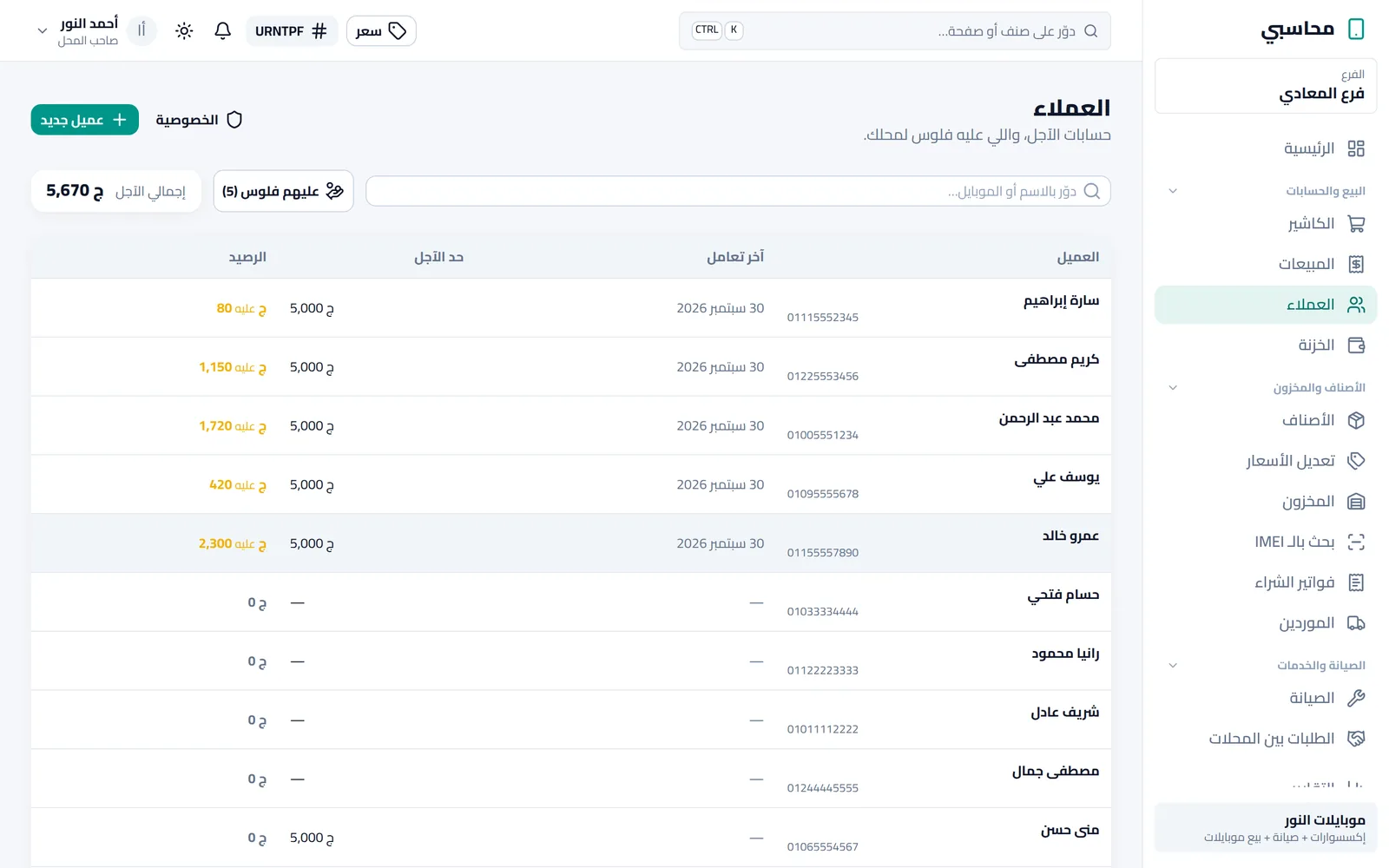This screenshot has width=1389, height=868.
Task: Click the الرصيد column header
Action: click(x=247, y=257)
